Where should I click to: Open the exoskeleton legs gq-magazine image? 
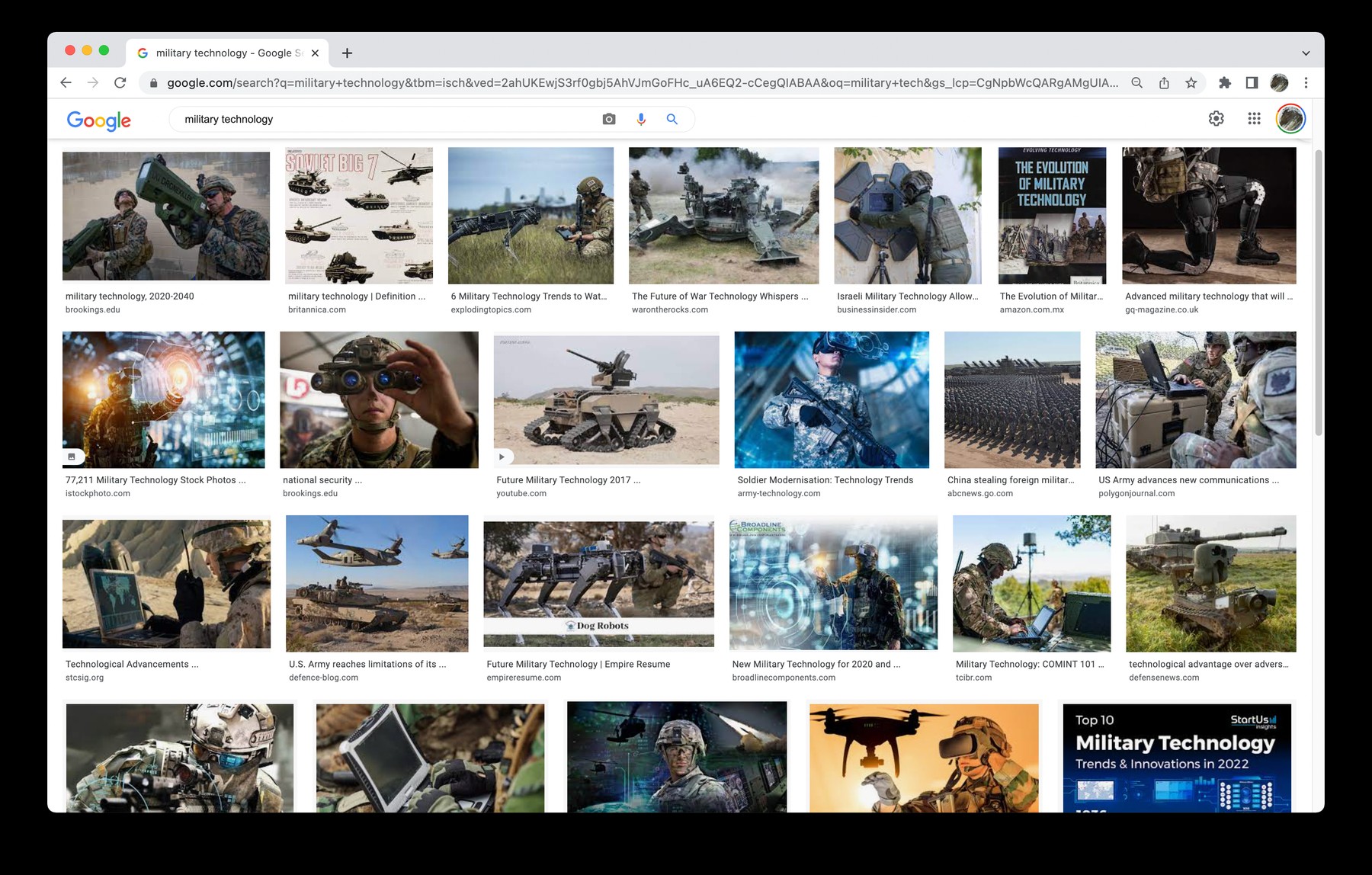(x=1209, y=216)
